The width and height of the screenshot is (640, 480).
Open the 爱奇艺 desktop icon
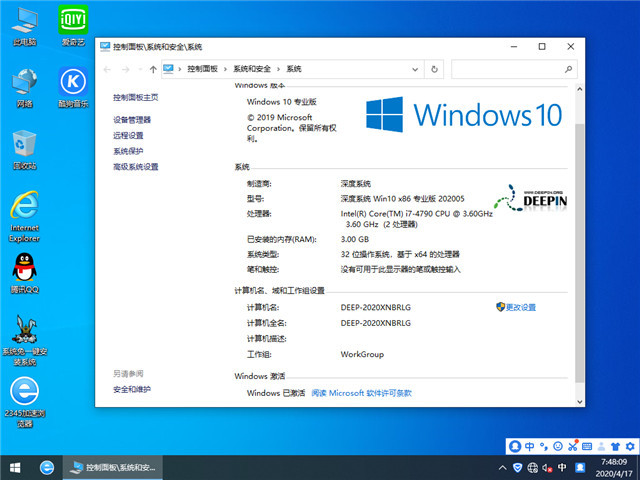coord(71,24)
